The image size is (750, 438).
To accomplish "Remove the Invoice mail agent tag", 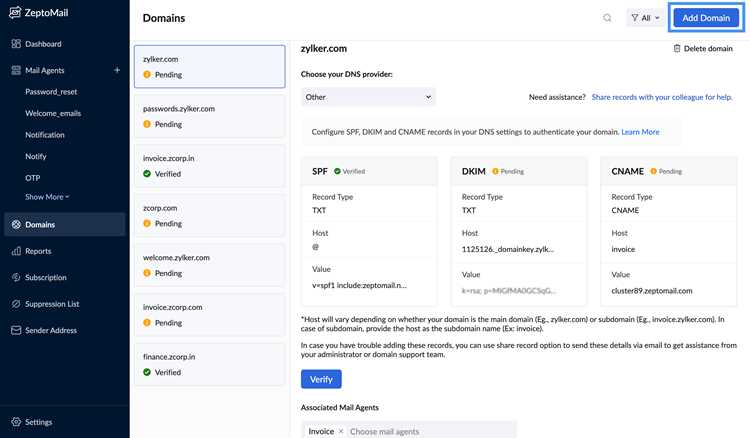I will point(341,431).
